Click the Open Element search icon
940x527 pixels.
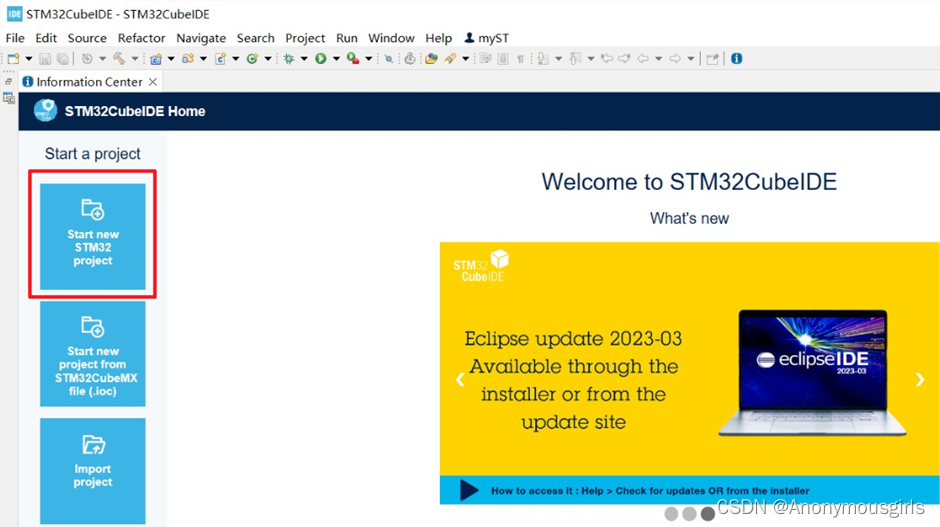click(x=388, y=59)
